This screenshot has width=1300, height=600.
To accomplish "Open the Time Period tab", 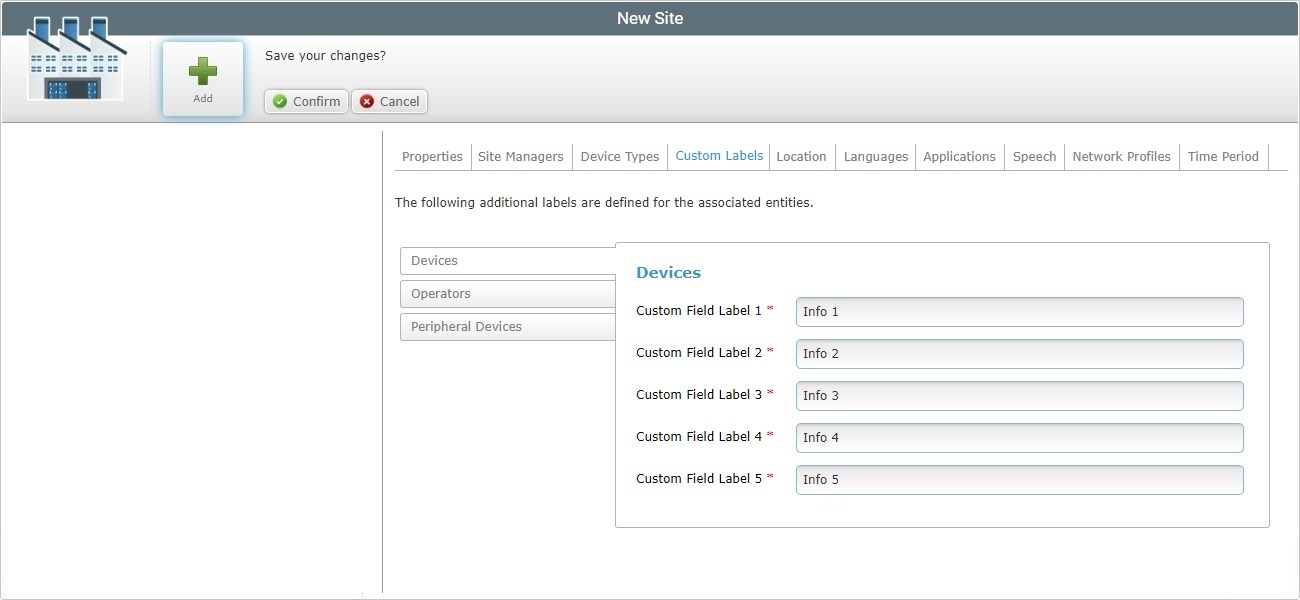I will tap(1223, 156).
